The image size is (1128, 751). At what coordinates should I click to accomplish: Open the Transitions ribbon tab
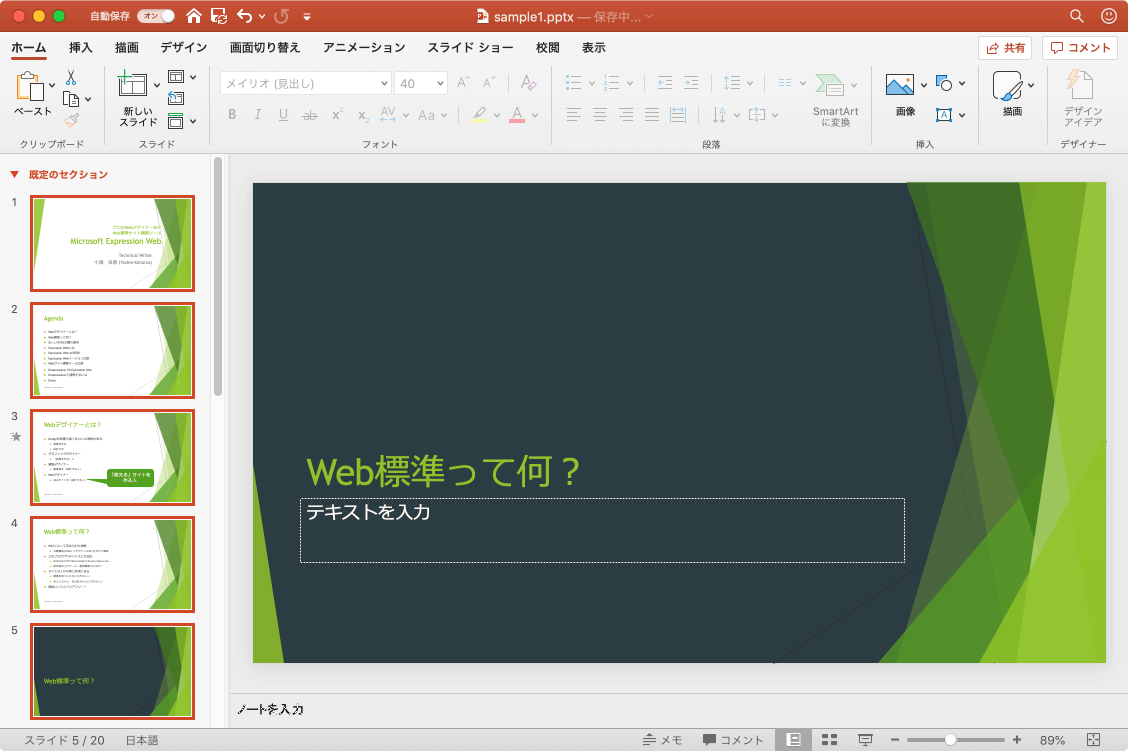[265, 47]
